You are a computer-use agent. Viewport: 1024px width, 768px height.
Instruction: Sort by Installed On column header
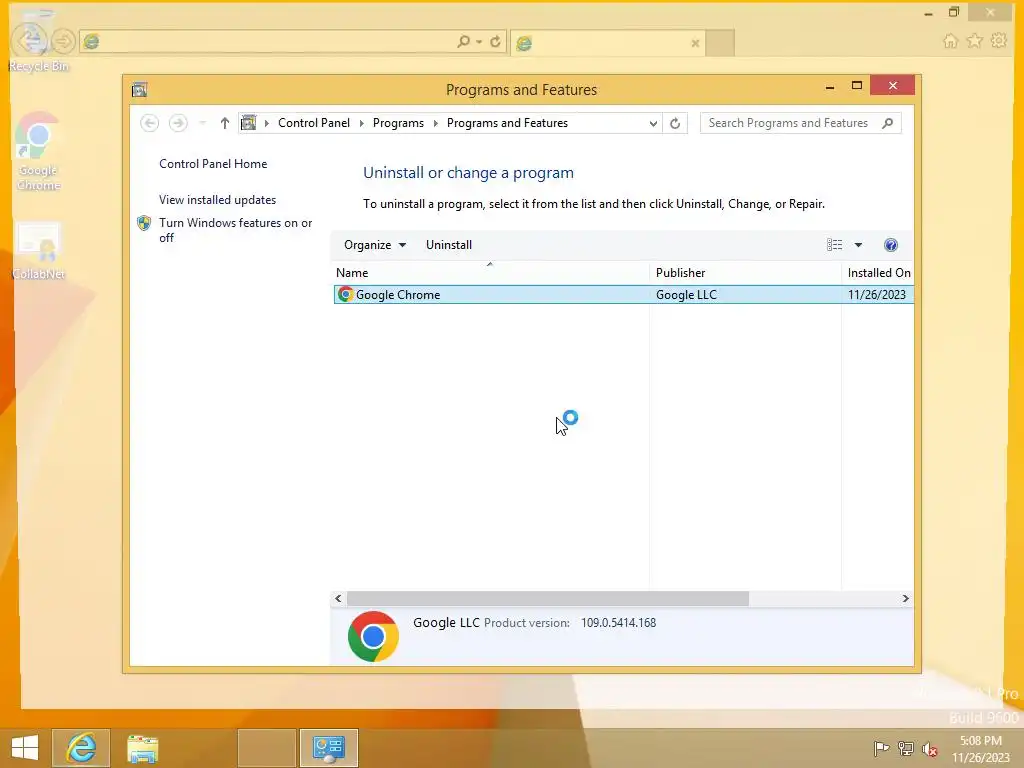pos(878,272)
